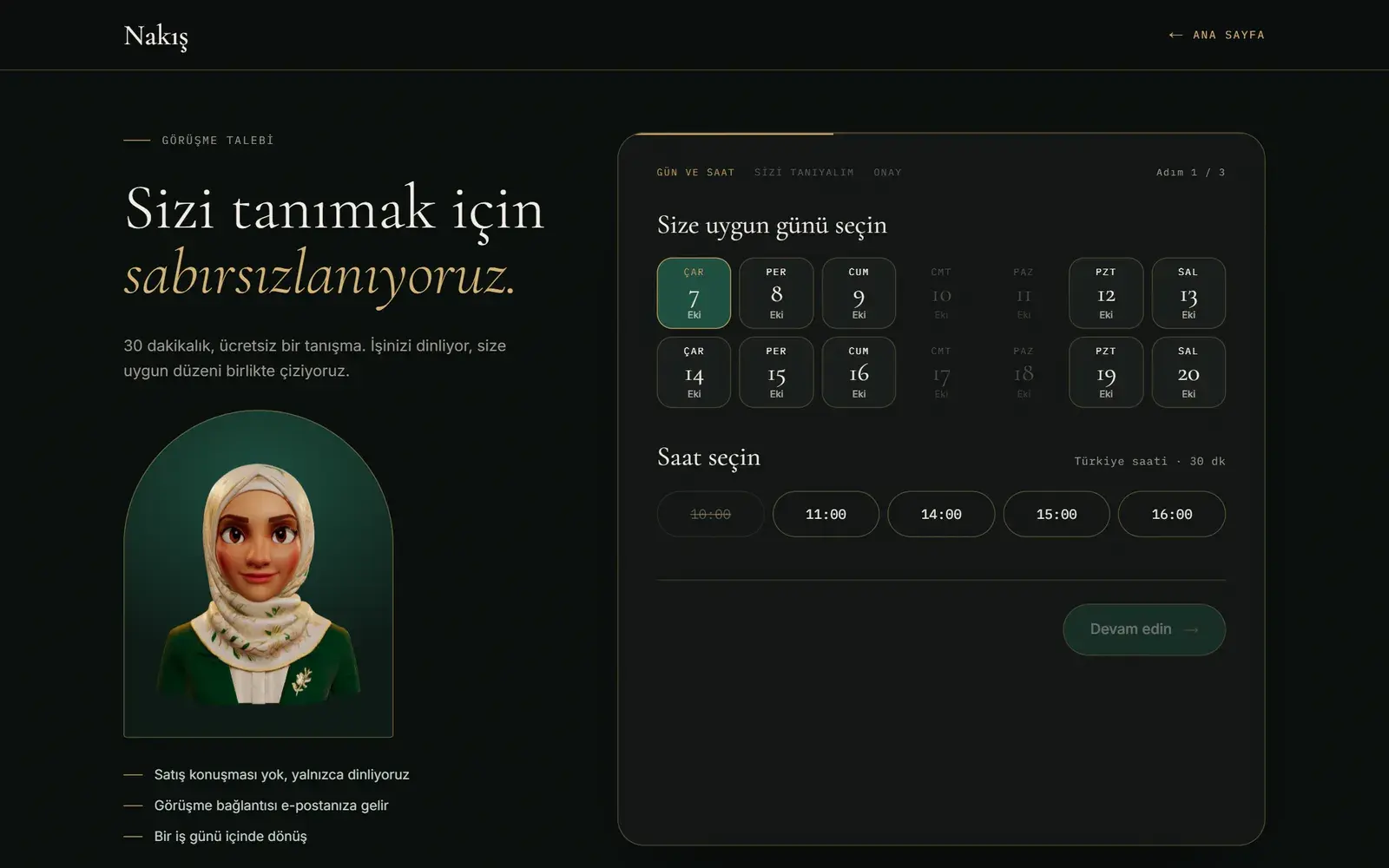This screenshot has height=868, width=1389.
Task: Select Thursday 8 Eki date
Action: click(776, 293)
